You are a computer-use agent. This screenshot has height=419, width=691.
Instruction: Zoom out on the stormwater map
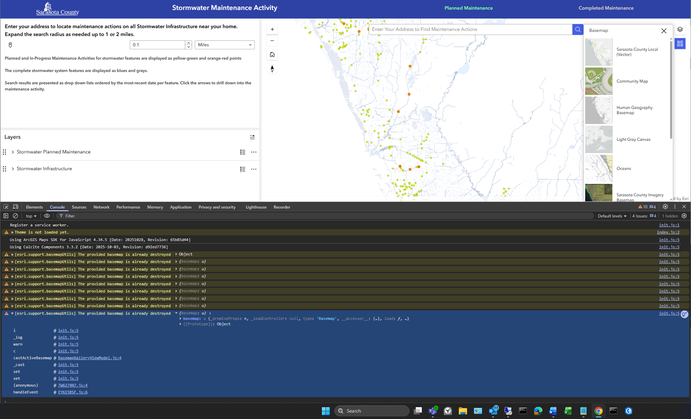pos(273,41)
